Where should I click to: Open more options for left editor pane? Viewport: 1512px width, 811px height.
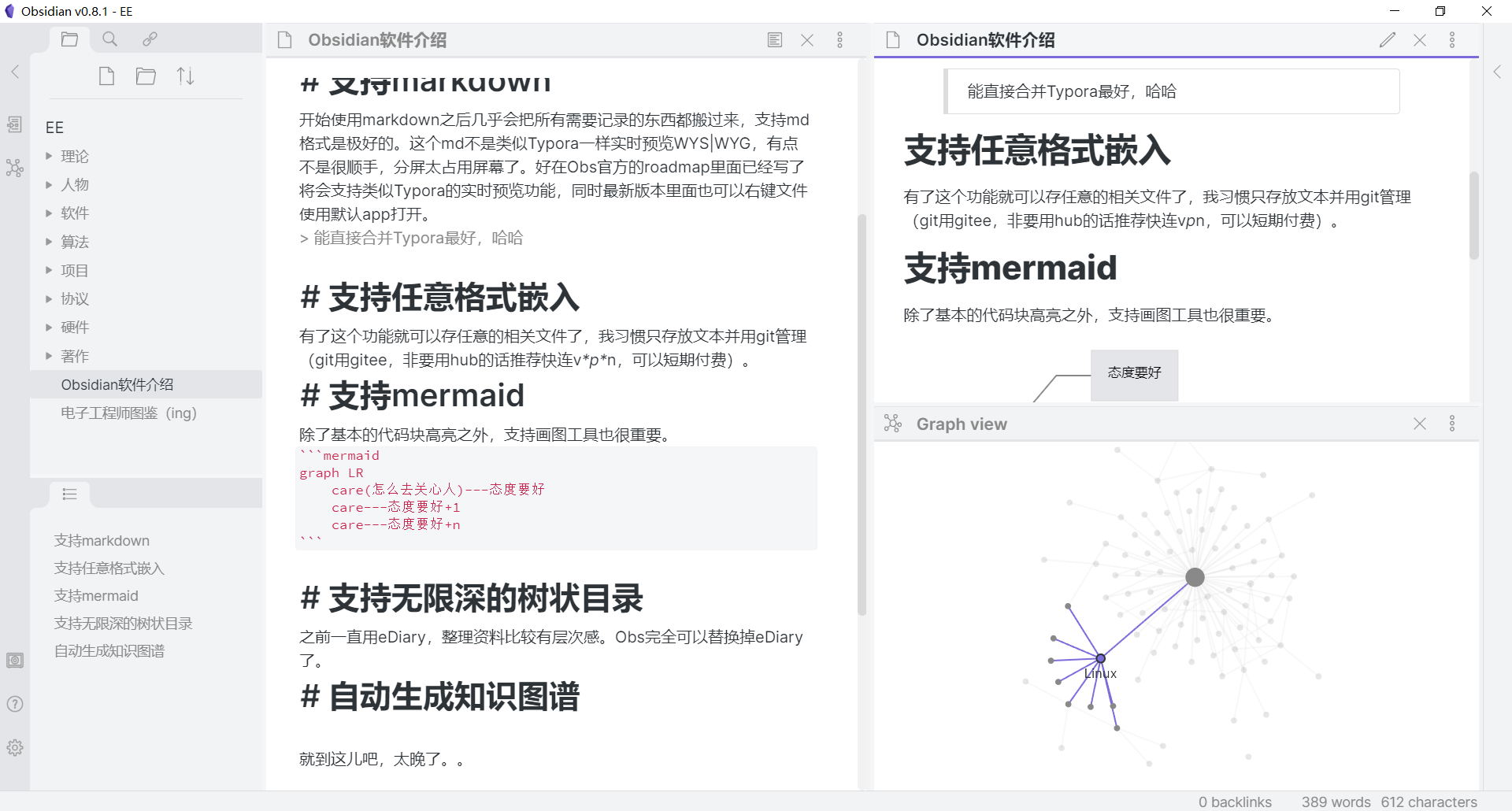coord(840,40)
